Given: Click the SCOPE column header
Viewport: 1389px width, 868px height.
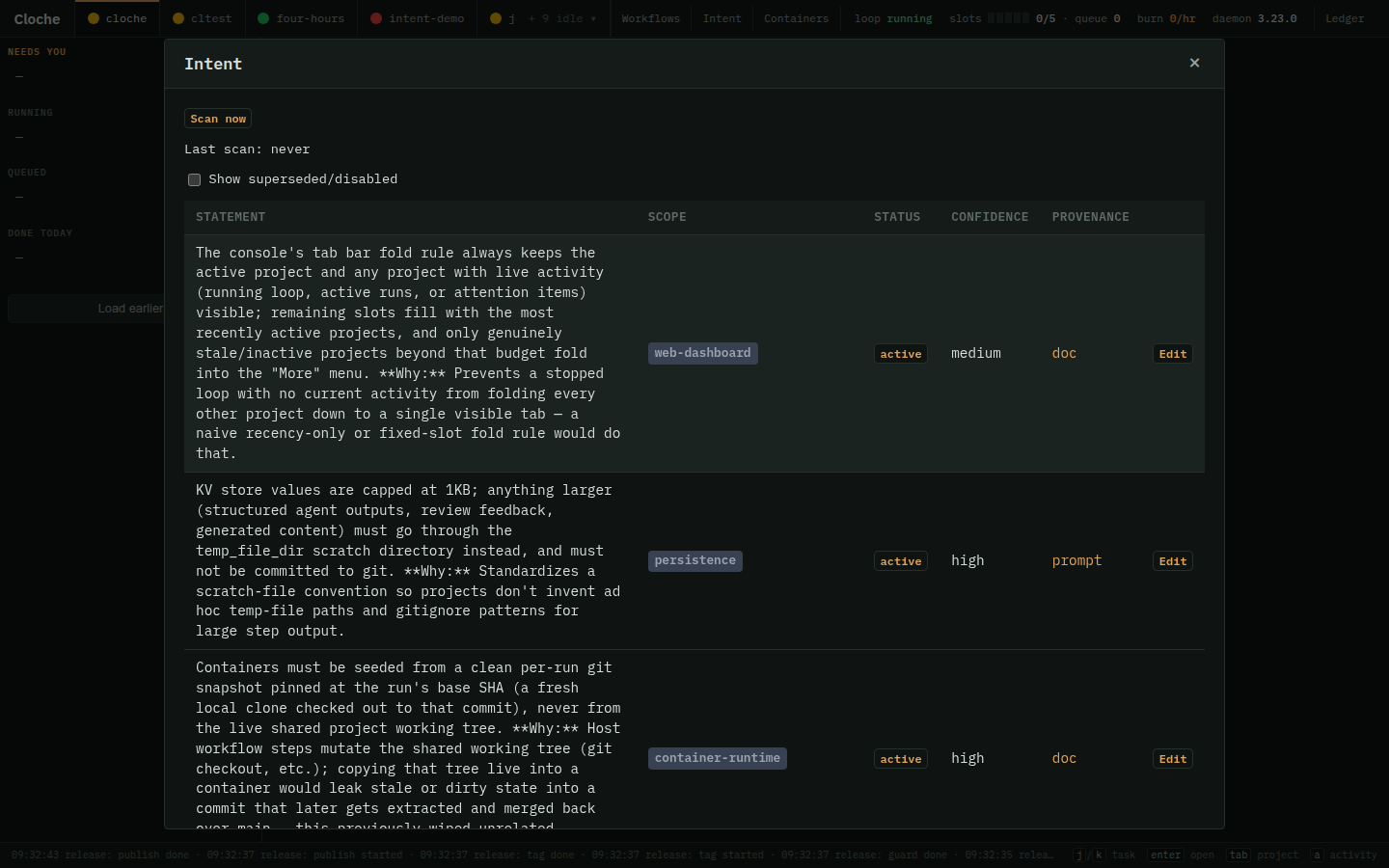Looking at the screenshot, I should pos(667,217).
